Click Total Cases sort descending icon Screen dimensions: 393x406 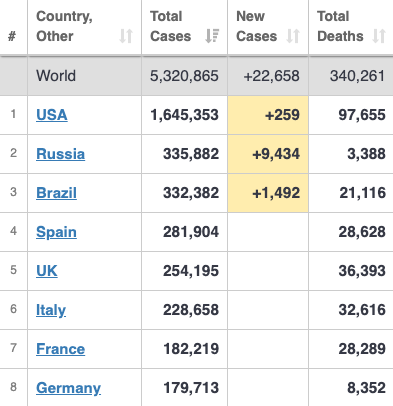[x=212, y=36]
